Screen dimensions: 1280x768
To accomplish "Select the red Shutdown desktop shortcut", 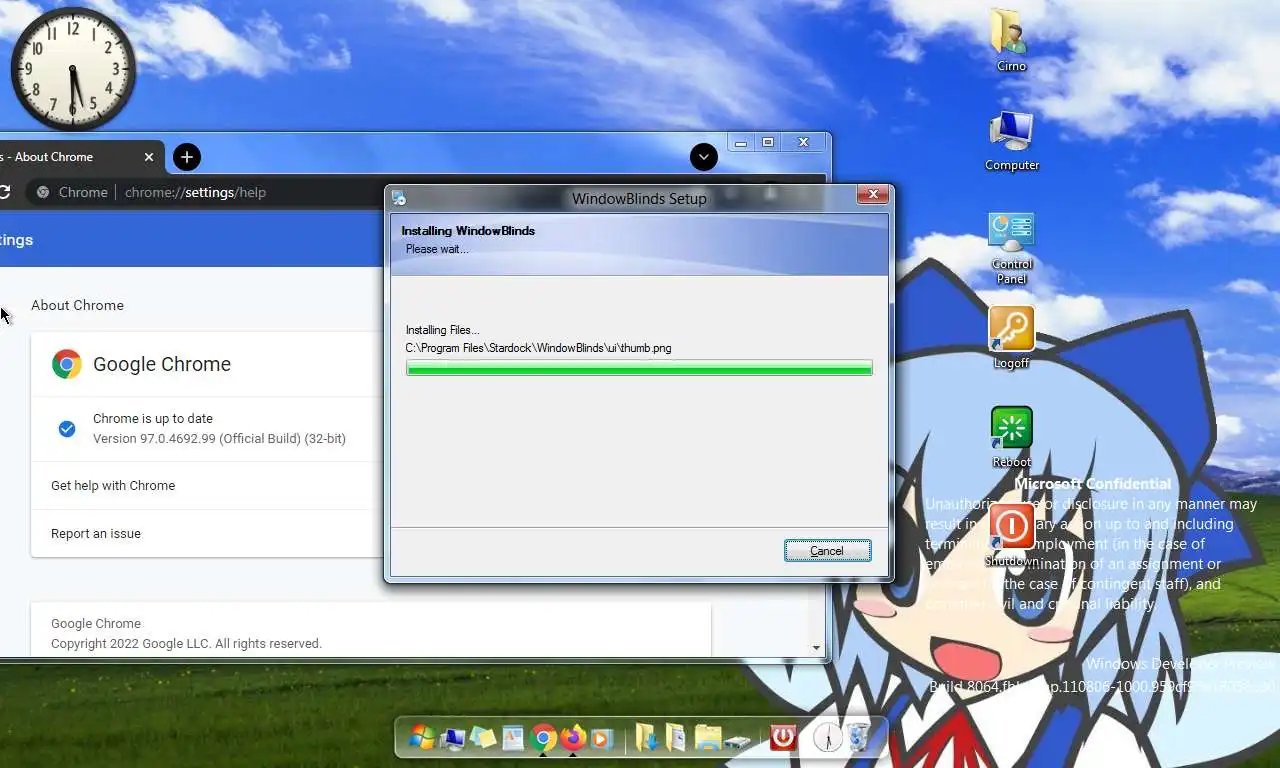I will click(x=1011, y=526).
